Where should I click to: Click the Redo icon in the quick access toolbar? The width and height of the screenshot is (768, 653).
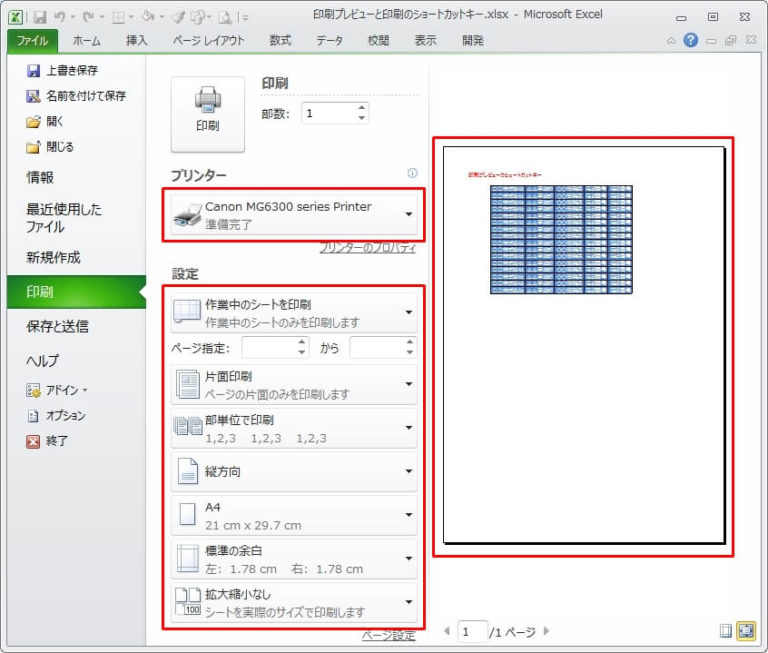(88, 18)
